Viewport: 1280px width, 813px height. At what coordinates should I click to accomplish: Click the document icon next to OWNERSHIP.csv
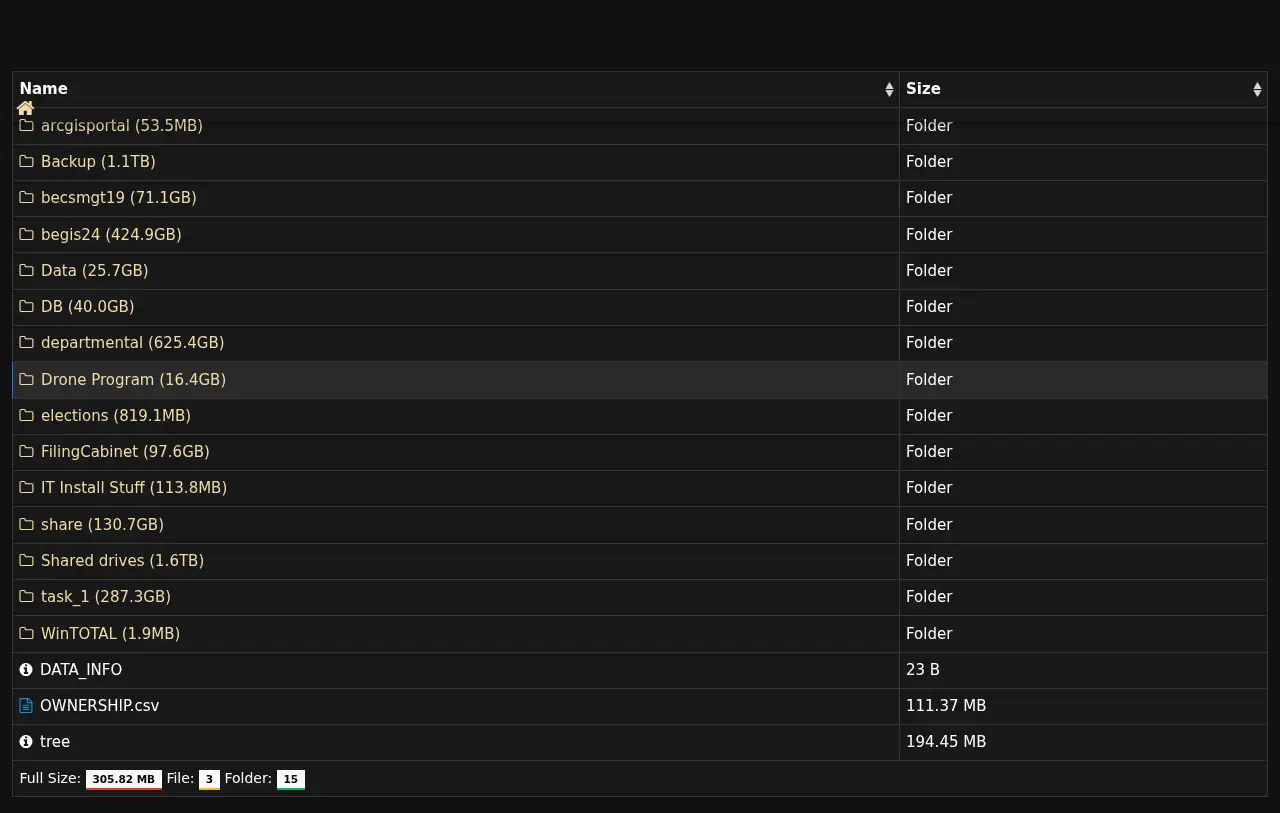(x=26, y=706)
